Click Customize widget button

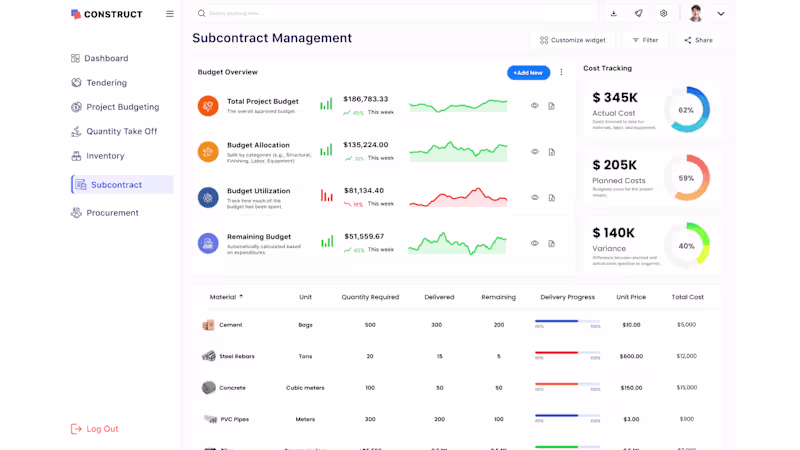tap(573, 40)
